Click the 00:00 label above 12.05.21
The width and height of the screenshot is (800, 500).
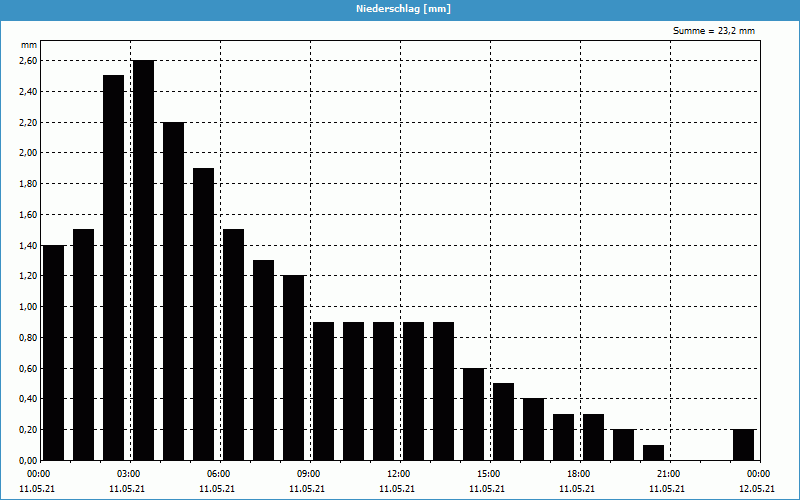[x=760, y=474]
